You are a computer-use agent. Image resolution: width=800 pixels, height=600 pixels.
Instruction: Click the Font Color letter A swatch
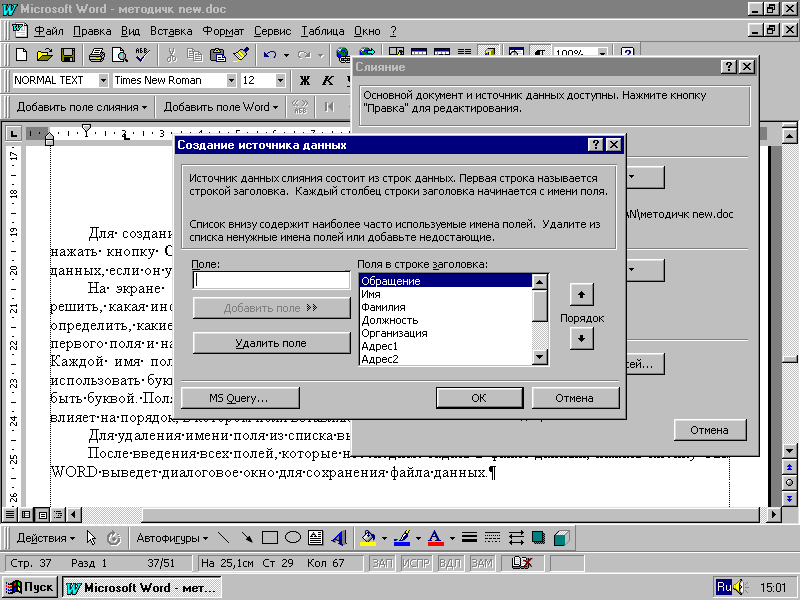[435, 538]
